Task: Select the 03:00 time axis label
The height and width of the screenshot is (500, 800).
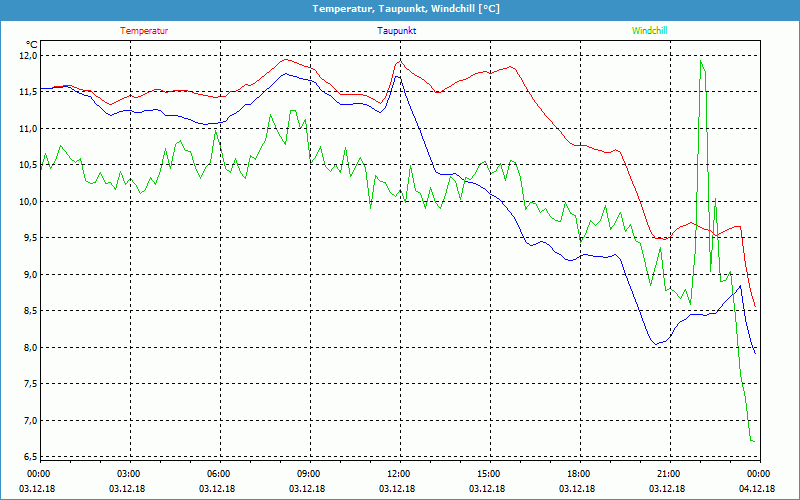Action: click(x=129, y=474)
